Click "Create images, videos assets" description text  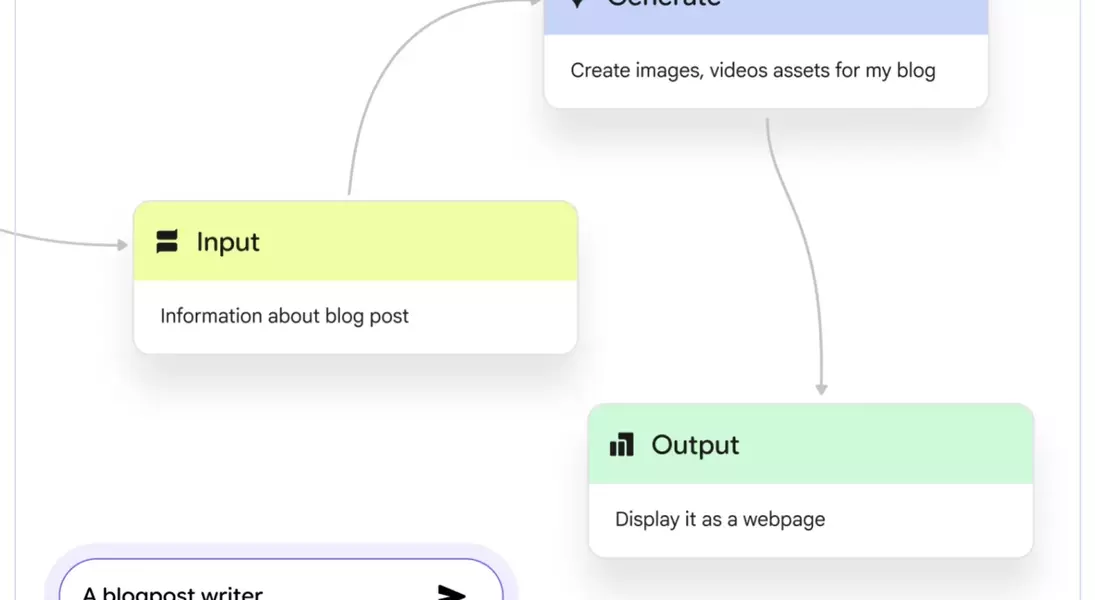pyautogui.click(x=753, y=70)
